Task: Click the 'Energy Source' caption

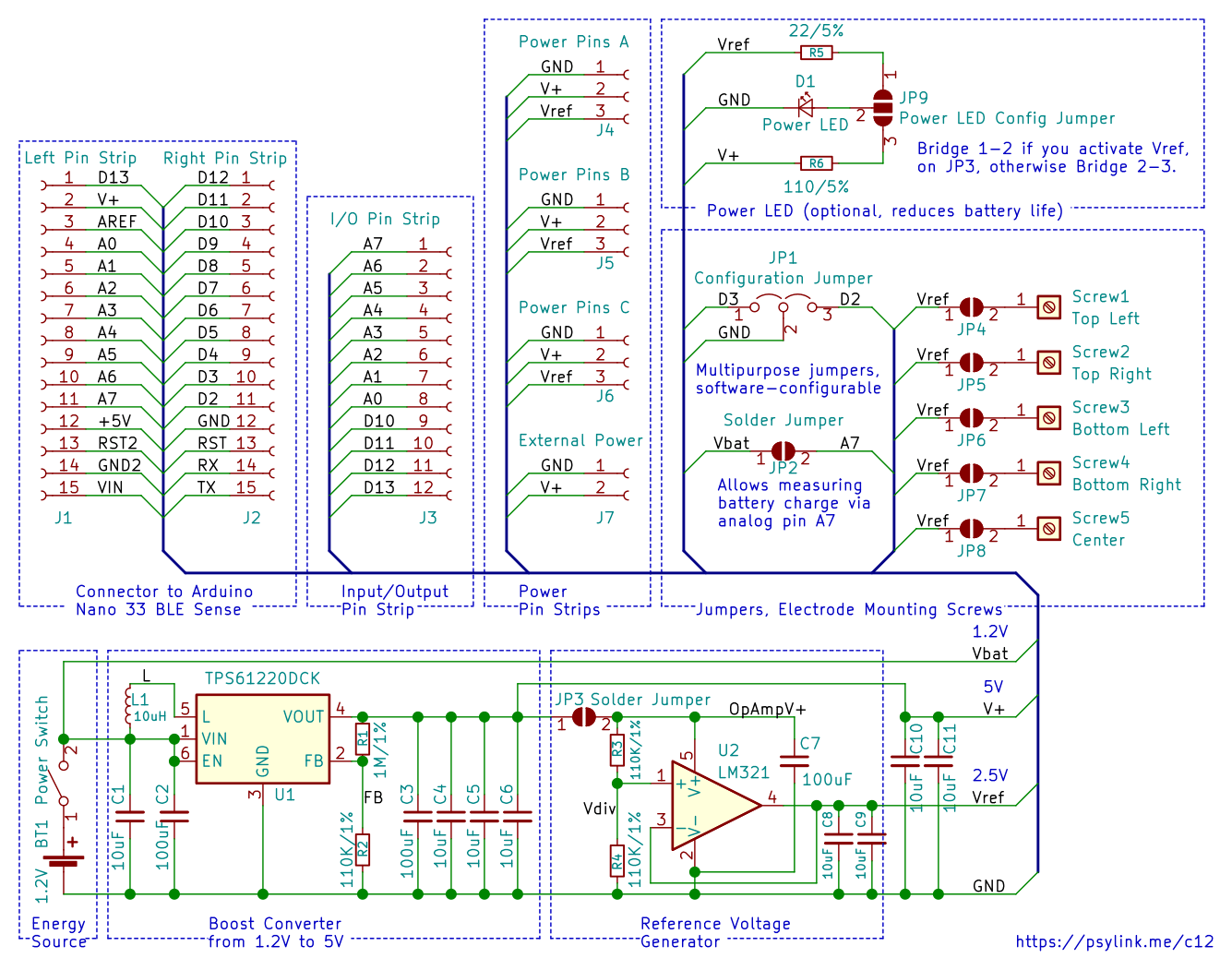Action: (59, 932)
